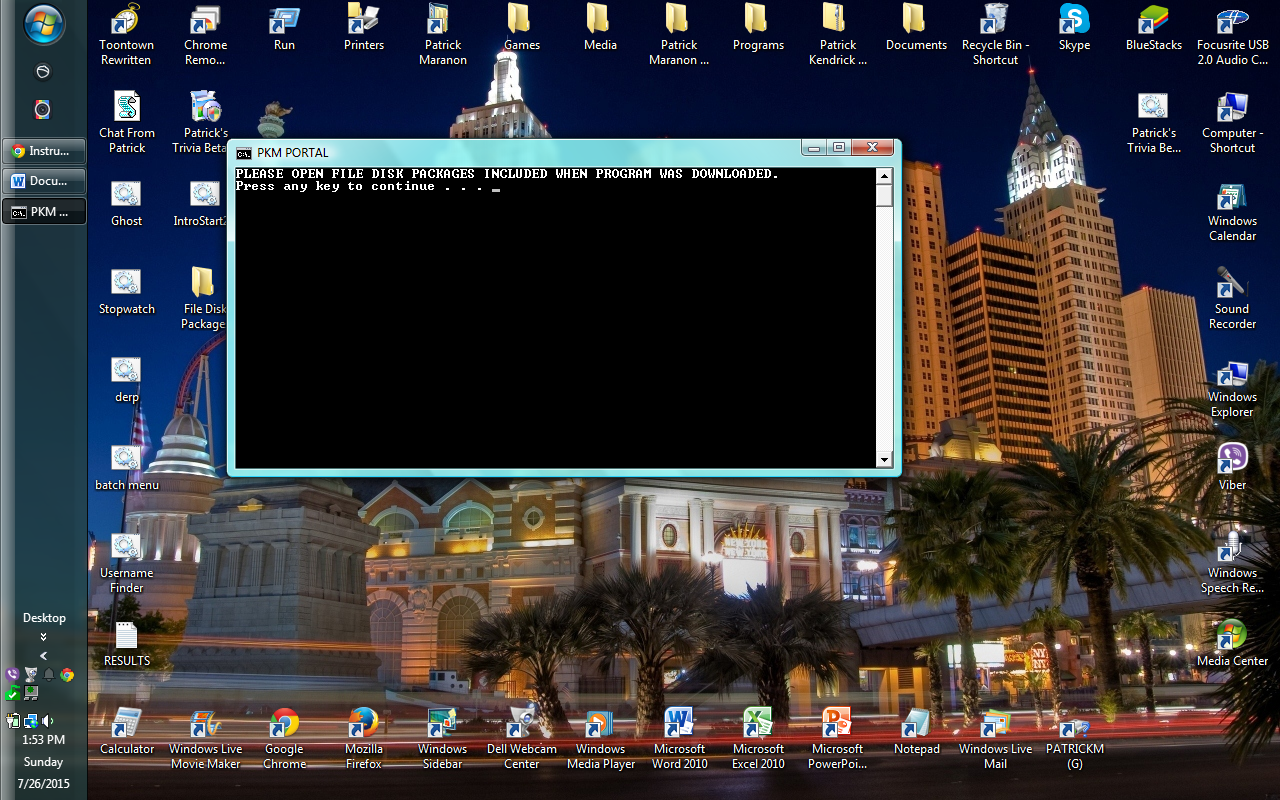Click the camera app pinned taskbar icon
Screen dimensions: 1280x800
point(42,109)
